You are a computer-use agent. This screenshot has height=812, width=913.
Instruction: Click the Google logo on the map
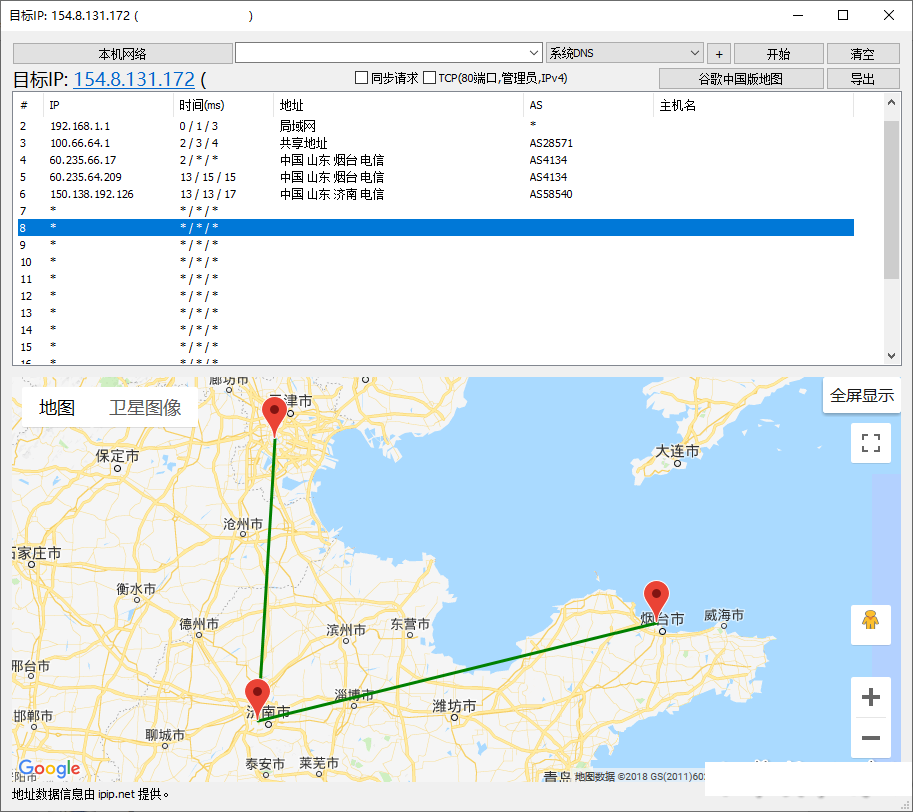49,768
